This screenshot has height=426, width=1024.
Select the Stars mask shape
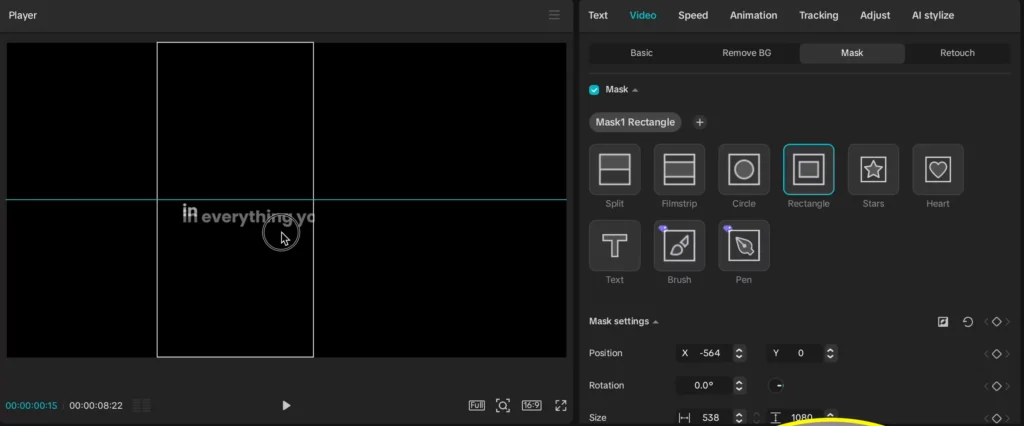click(x=873, y=169)
